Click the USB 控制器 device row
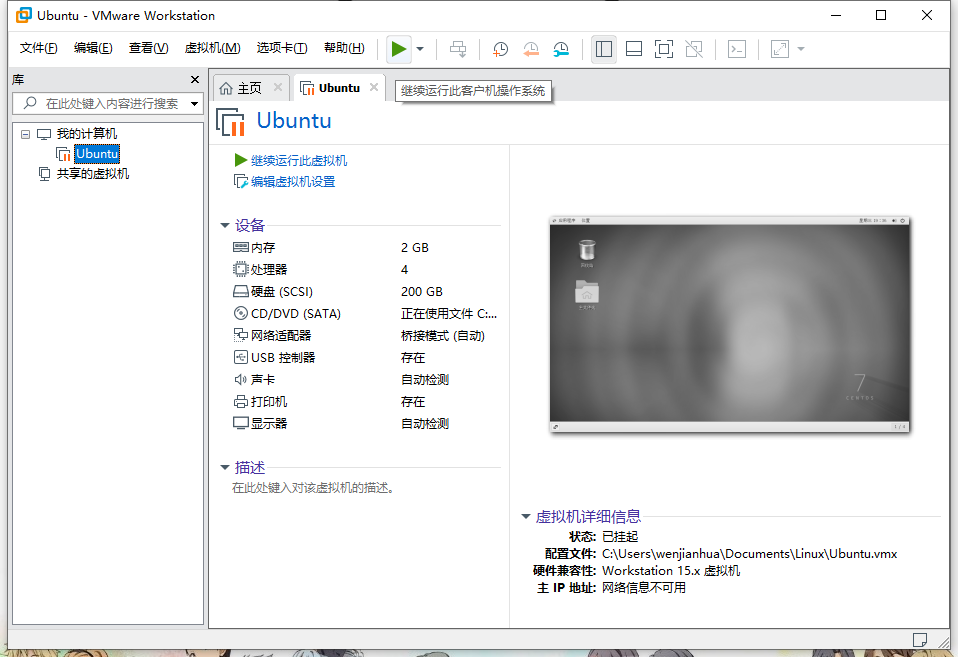The height and width of the screenshot is (657, 958). pyautogui.click(x=365, y=358)
